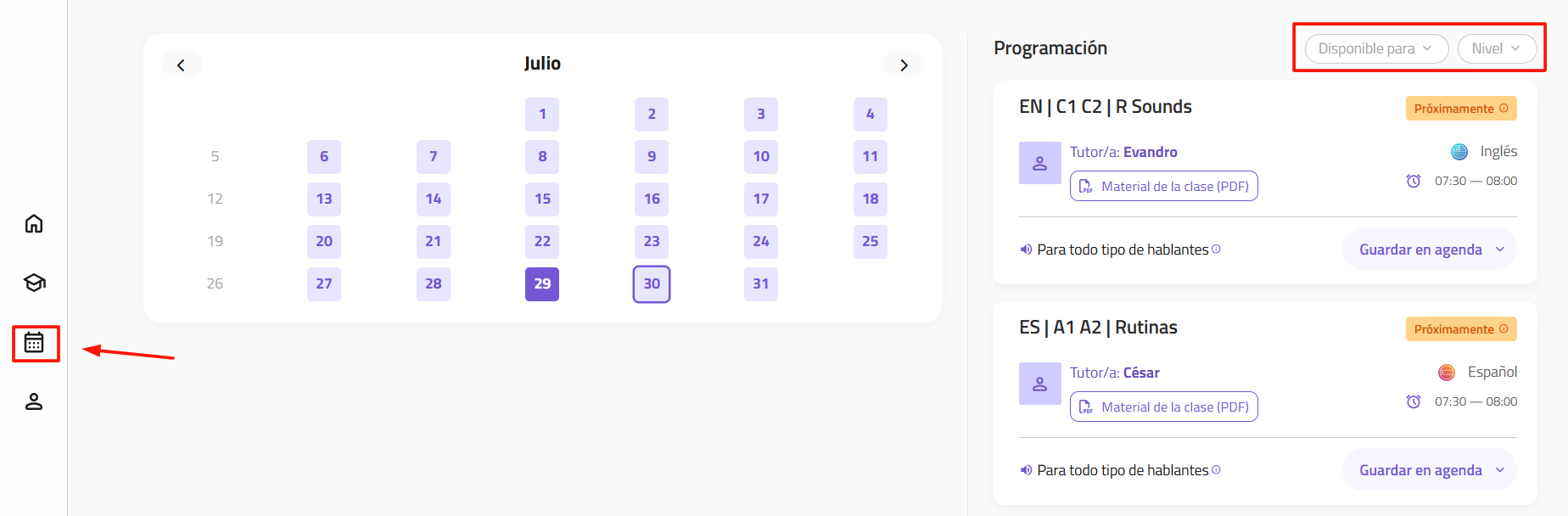Image resolution: width=1568 pixels, height=516 pixels.
Task: Expand the 'Disponible para' filter dropdown
Action: 1376,48
